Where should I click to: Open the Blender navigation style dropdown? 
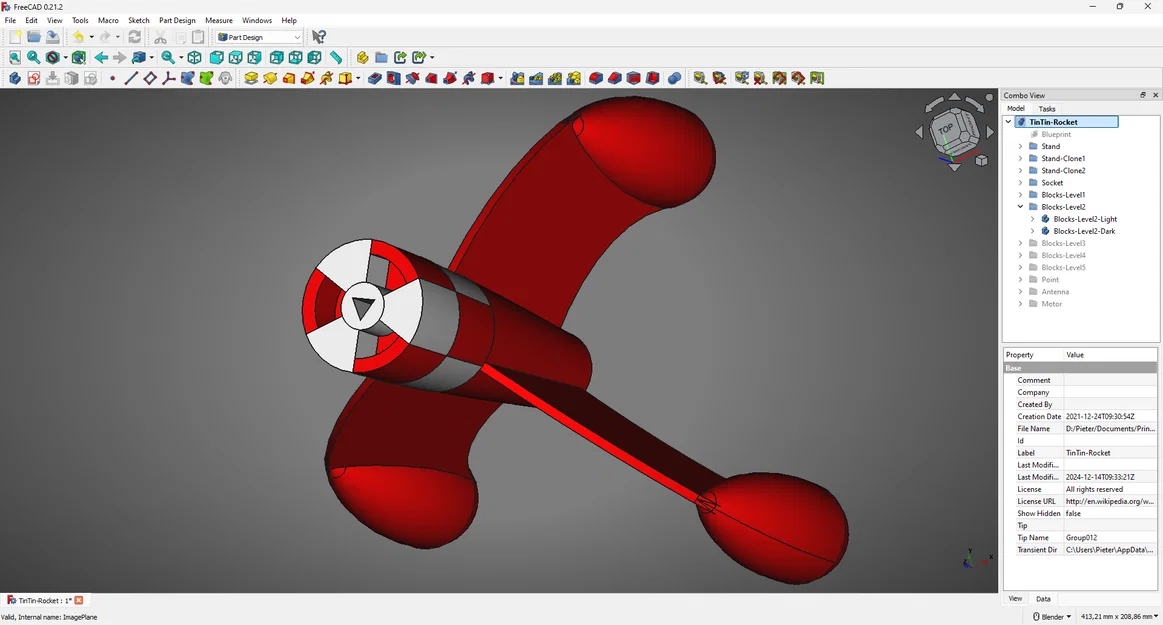(x=1052, y=617)
